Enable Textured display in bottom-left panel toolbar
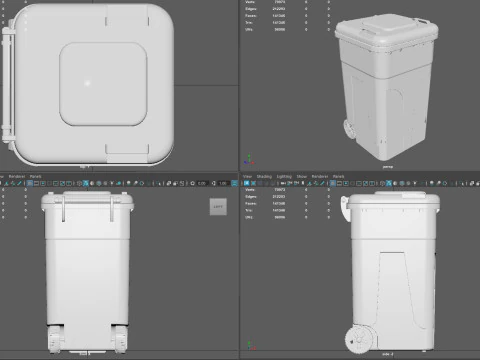The image size is (480, 360). pyautogui.click(x=105, y=183)
